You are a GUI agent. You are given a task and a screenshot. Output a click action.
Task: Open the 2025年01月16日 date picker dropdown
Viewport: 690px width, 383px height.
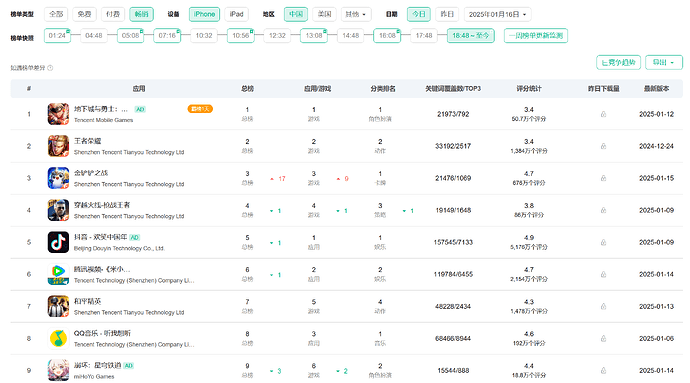497,14
